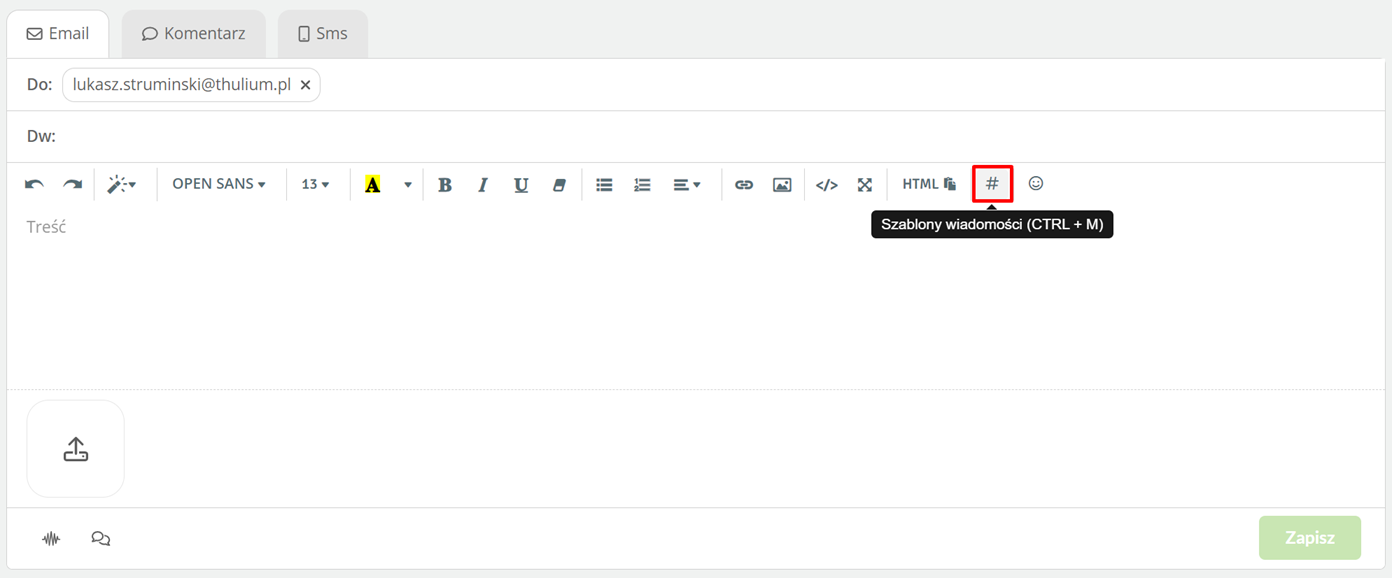1392x578 pixels.
Task: Open the code view icon
Action: [x=826, y=184]
